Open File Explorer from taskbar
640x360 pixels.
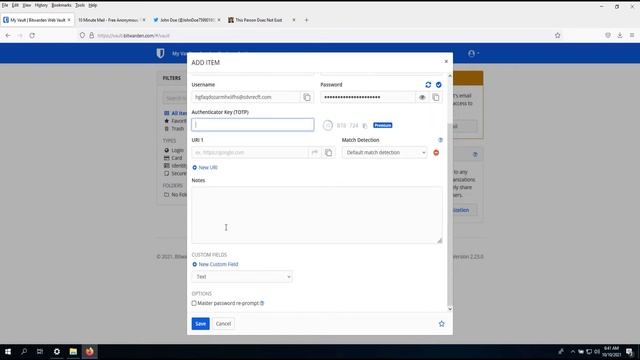[x=73, y=351]
